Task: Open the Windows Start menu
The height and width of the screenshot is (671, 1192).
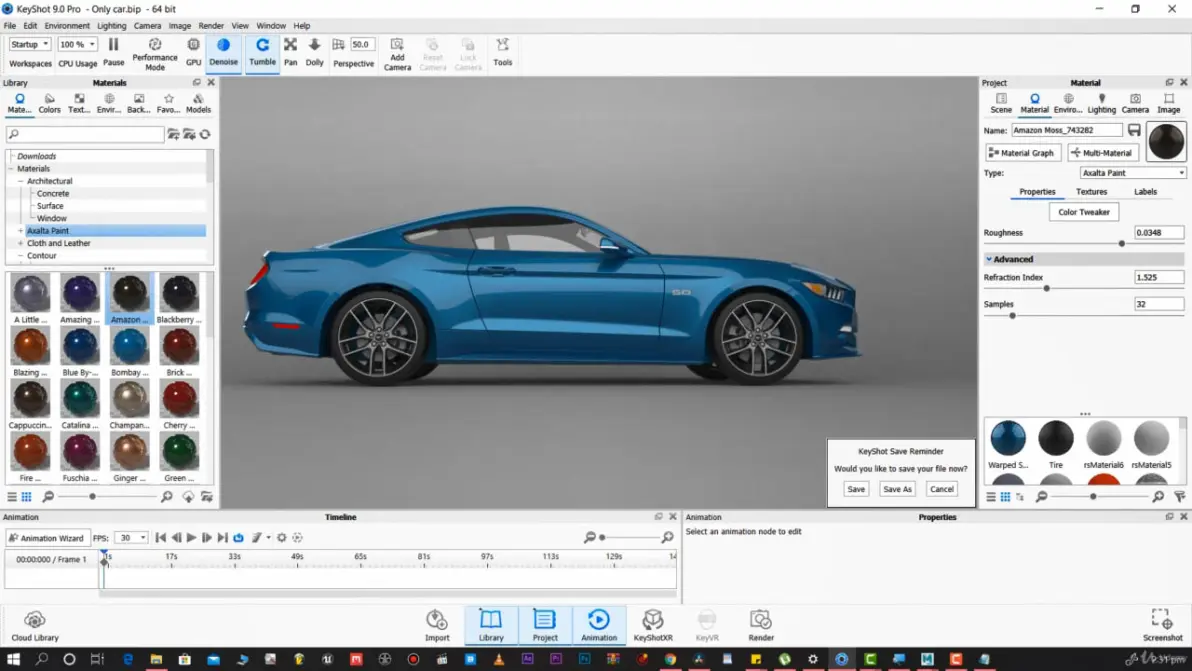Action: point(13,659)
